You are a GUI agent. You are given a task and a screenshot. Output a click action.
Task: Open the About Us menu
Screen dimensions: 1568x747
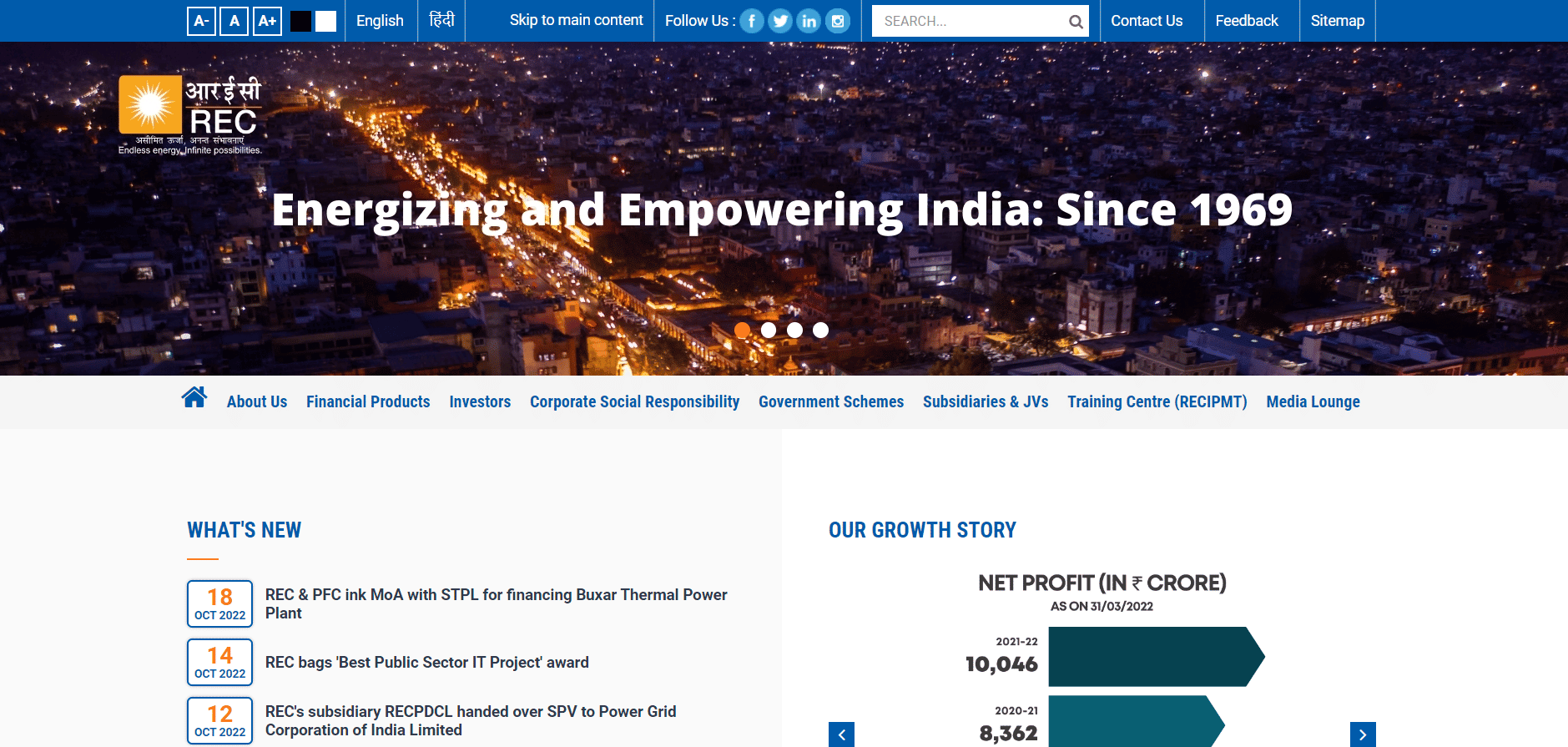[x=257, y=401]
